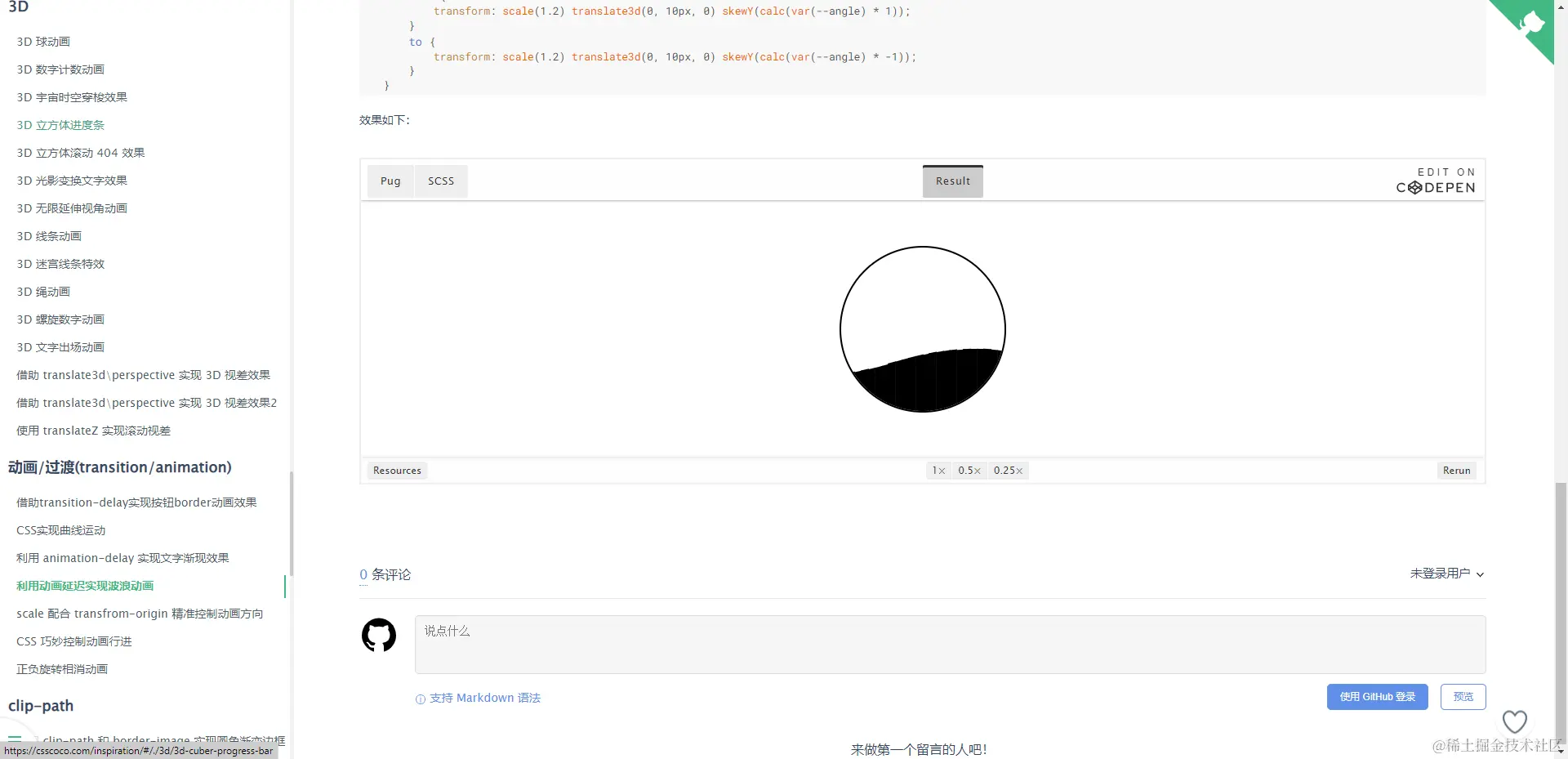Click the CodePen logo to edit the demo
Image resolution: width=1568 pixels, height=759 pixels.
click(1435, 187)
